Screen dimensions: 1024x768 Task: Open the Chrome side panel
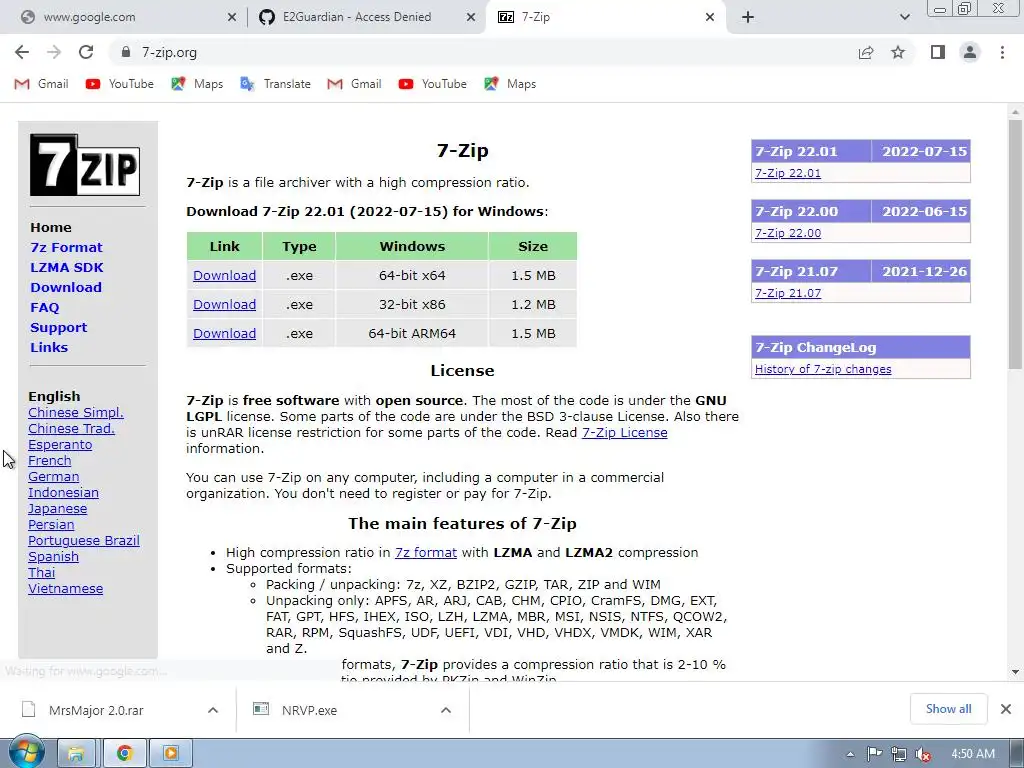tap(938, 52)
